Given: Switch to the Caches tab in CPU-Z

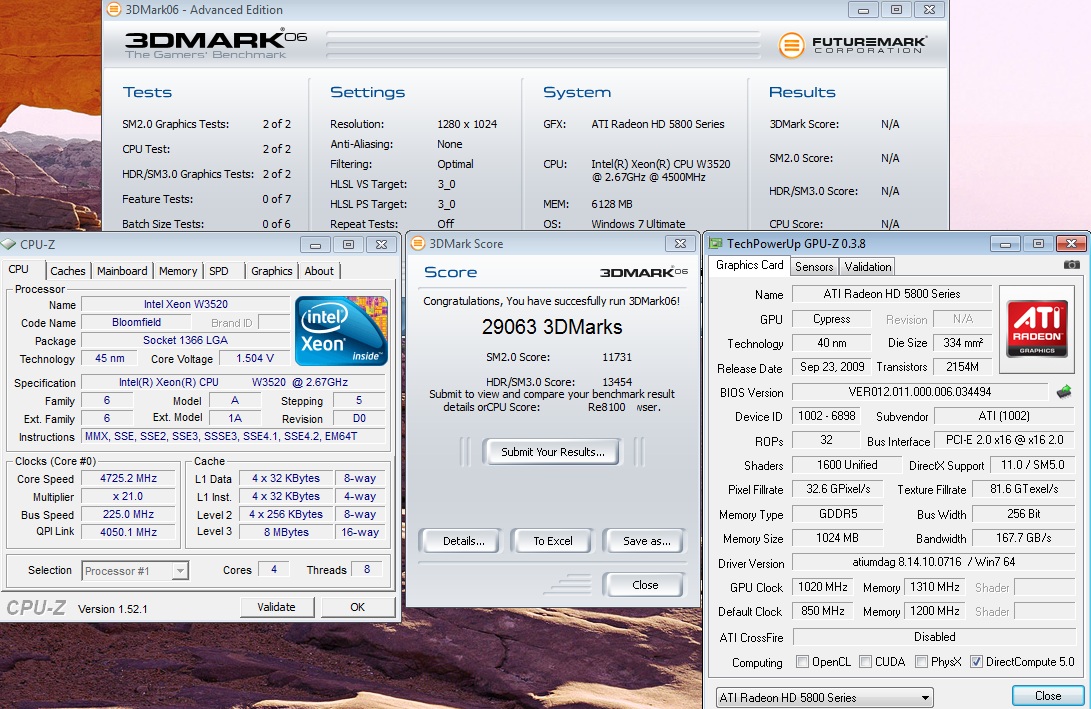Looking at the screenshot, I should click(67, 271).
